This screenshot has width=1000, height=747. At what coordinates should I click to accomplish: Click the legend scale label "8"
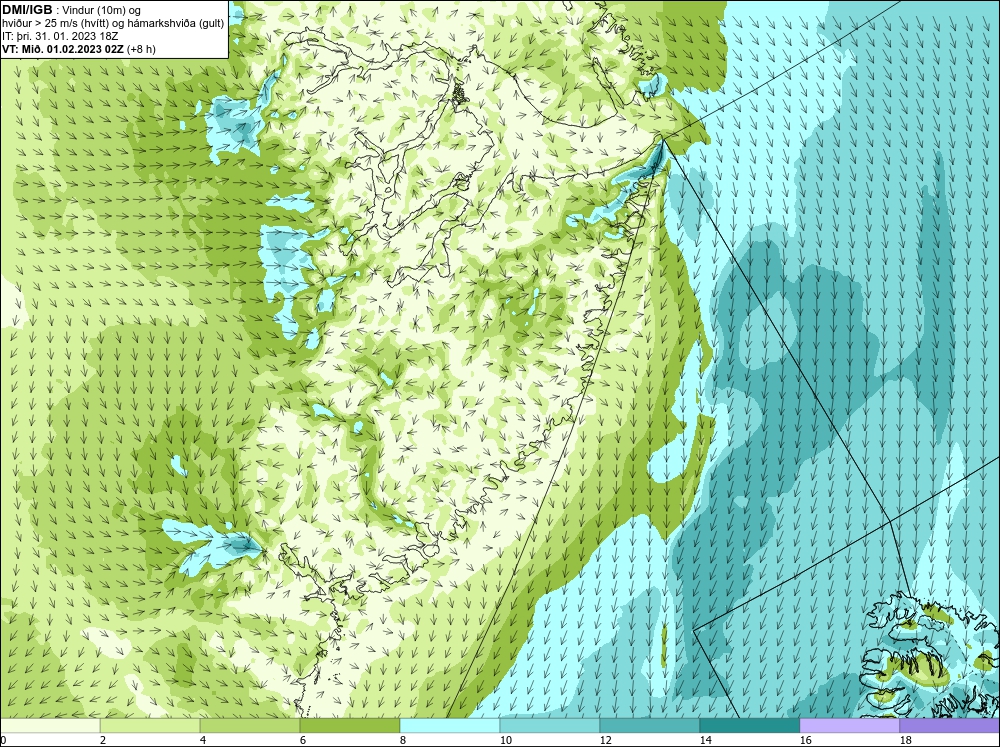(402, 740)
